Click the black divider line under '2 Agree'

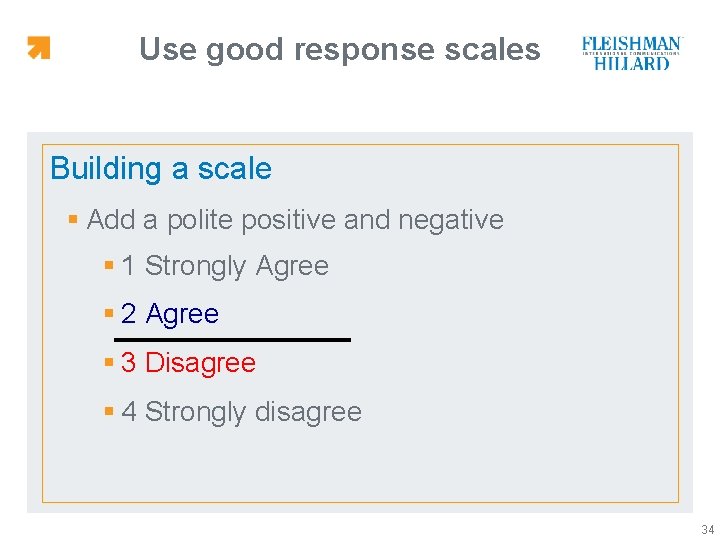click(x=232, y=340)
